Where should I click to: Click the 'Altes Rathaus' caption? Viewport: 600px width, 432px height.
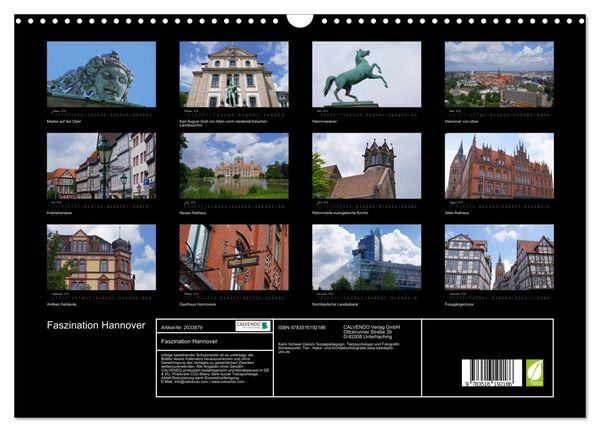coord(457,213)
